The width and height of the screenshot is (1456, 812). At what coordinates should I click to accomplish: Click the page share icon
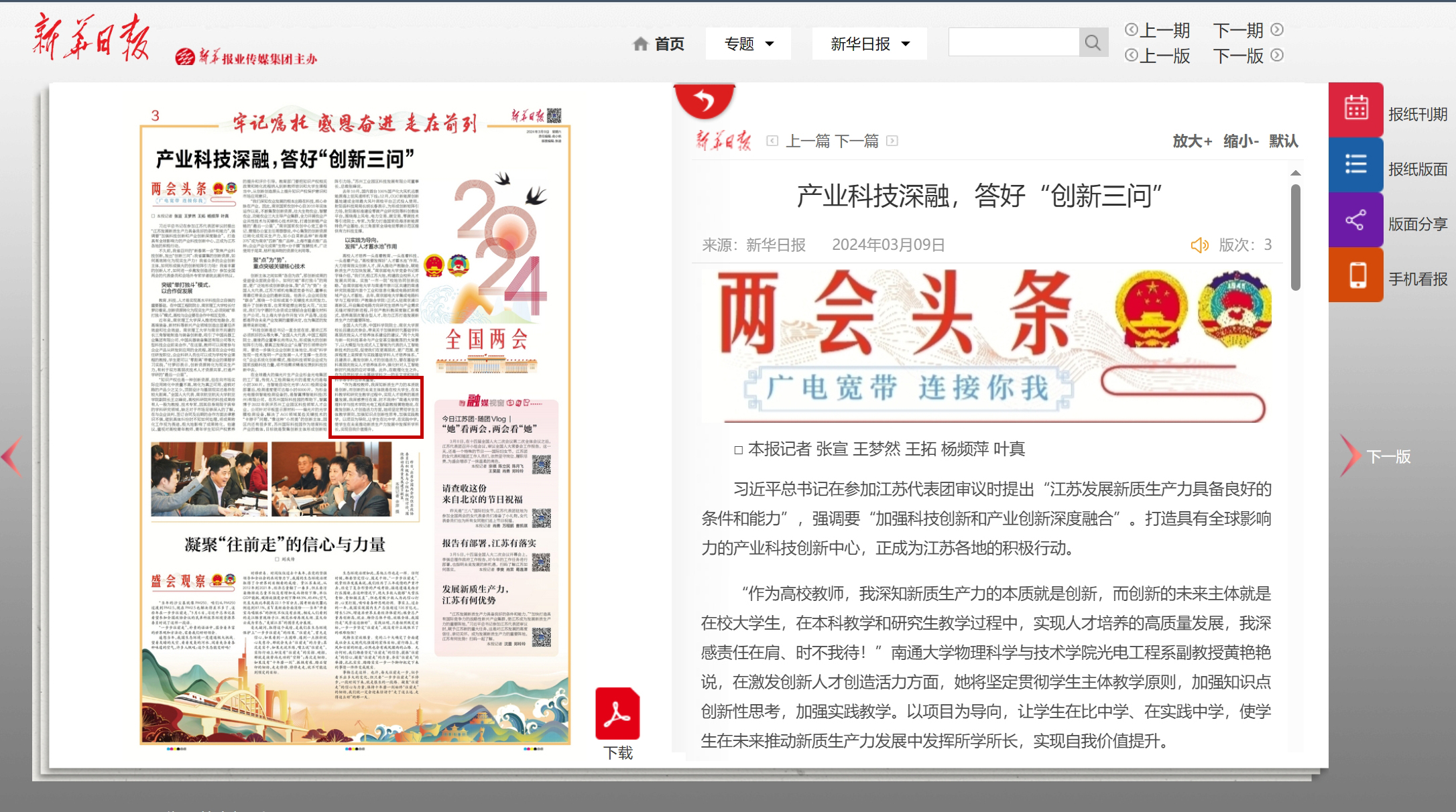click(x=1356, y=220)
